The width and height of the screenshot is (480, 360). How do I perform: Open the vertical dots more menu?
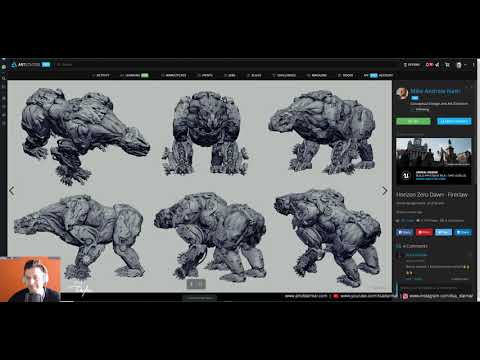point(473,65)
